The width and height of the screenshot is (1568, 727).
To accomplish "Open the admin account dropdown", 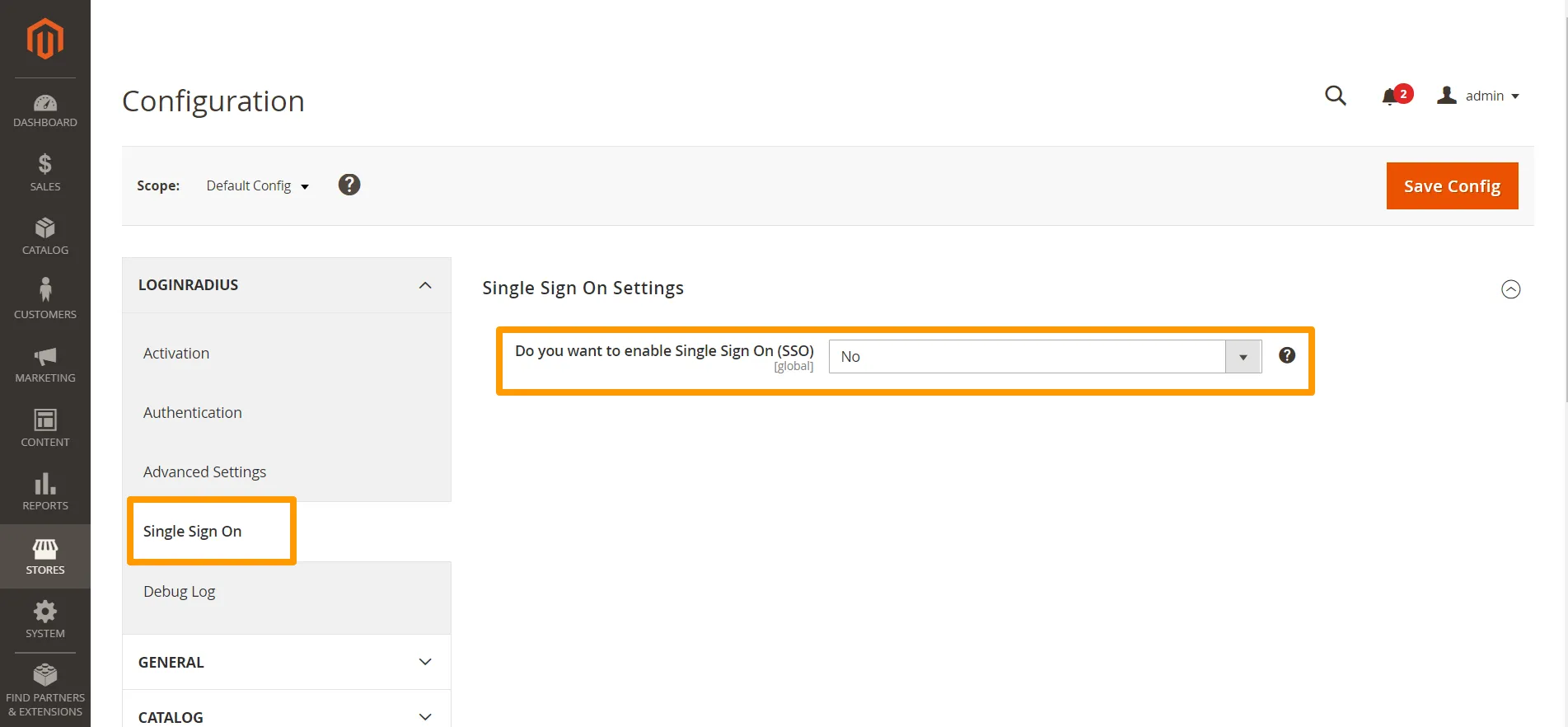I will pos(1479,96).
